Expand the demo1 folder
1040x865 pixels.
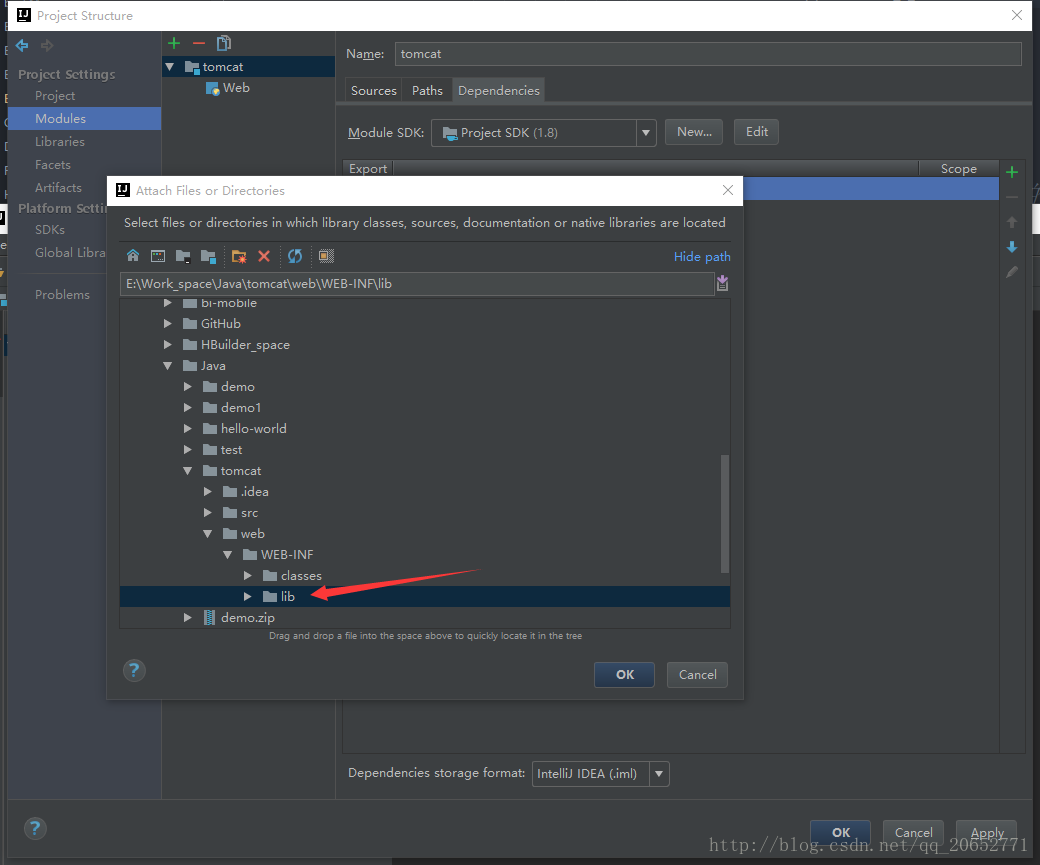pyautogui.click(x=188, y=408)
